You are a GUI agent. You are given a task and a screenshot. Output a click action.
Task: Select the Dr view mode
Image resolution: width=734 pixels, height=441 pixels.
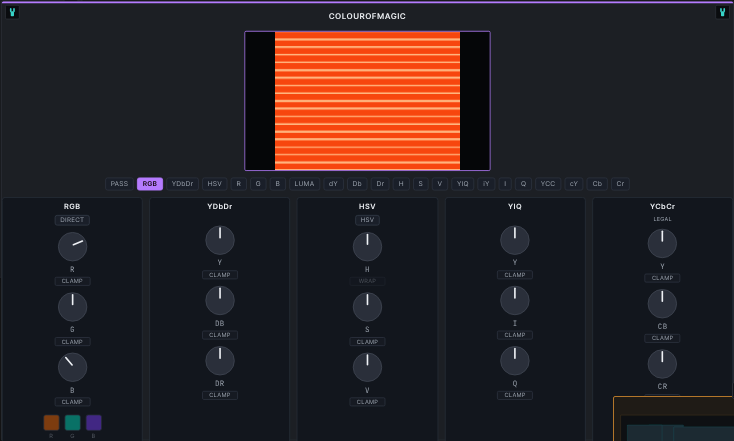380,184
